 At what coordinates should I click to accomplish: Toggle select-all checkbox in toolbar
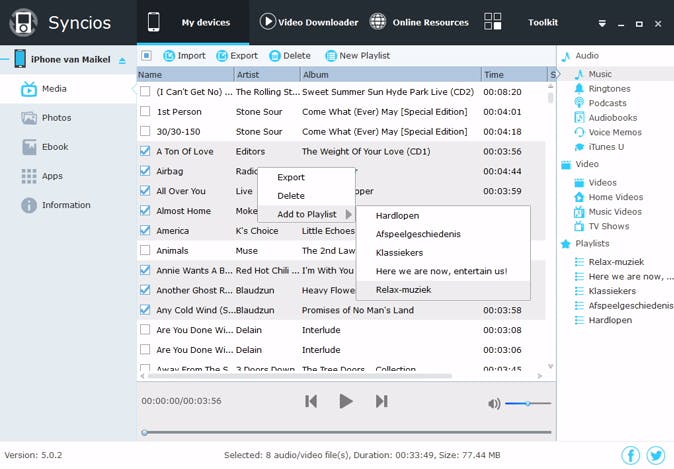pyautogui.click(x=147, y=56)
